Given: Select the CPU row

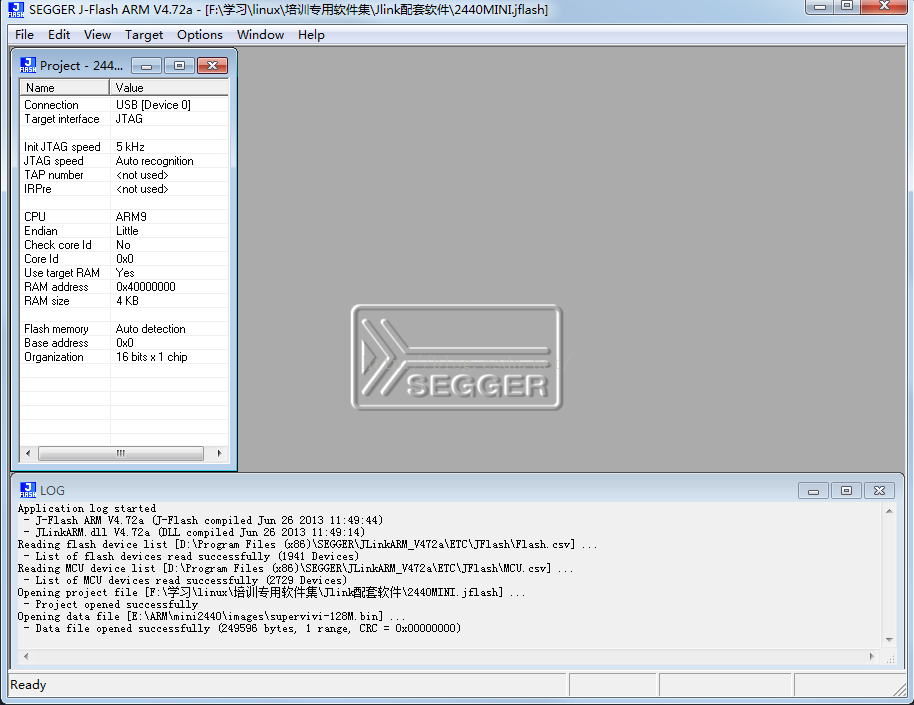Looking at the screenshot, I should [x=124, y=217].
